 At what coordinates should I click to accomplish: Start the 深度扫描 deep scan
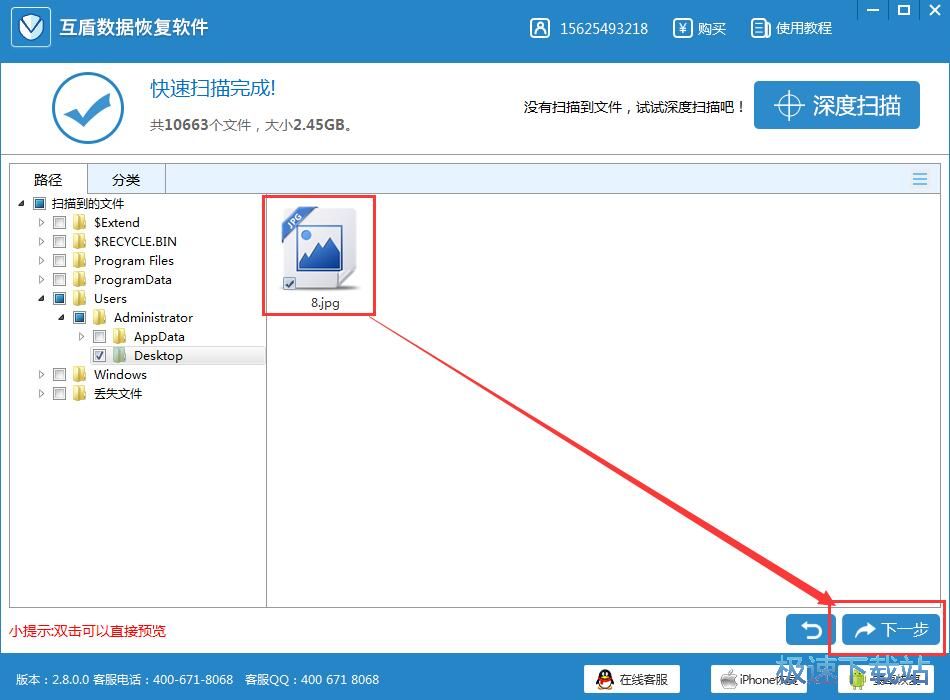click(837, 105)
